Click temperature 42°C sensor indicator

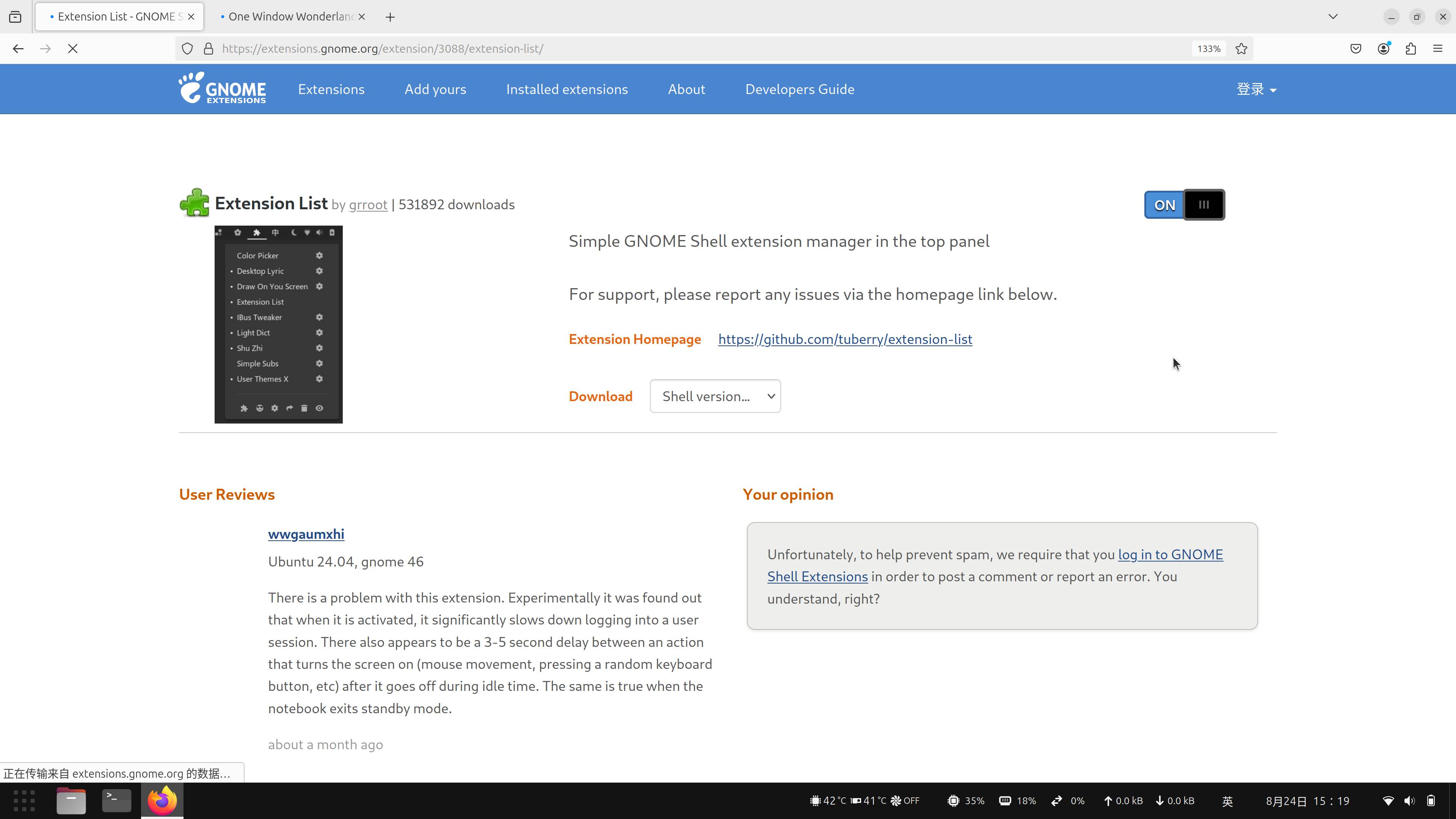coord(828,801)
